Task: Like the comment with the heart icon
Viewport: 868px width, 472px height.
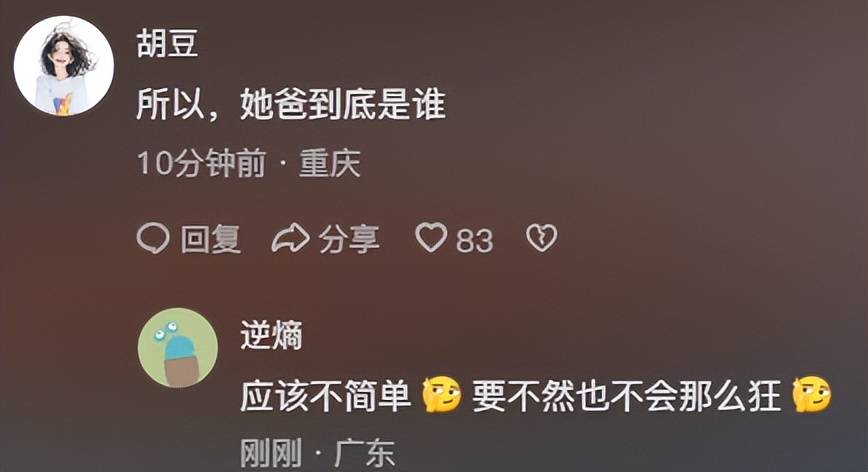Action: pyautogui.click(x=431, y=238)
